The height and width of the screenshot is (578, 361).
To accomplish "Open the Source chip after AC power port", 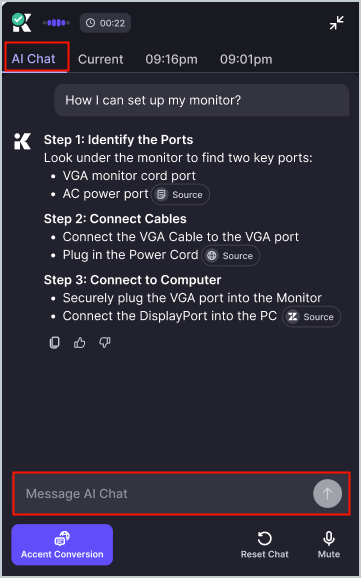I will pyautogui.click(x=180, y=195).
